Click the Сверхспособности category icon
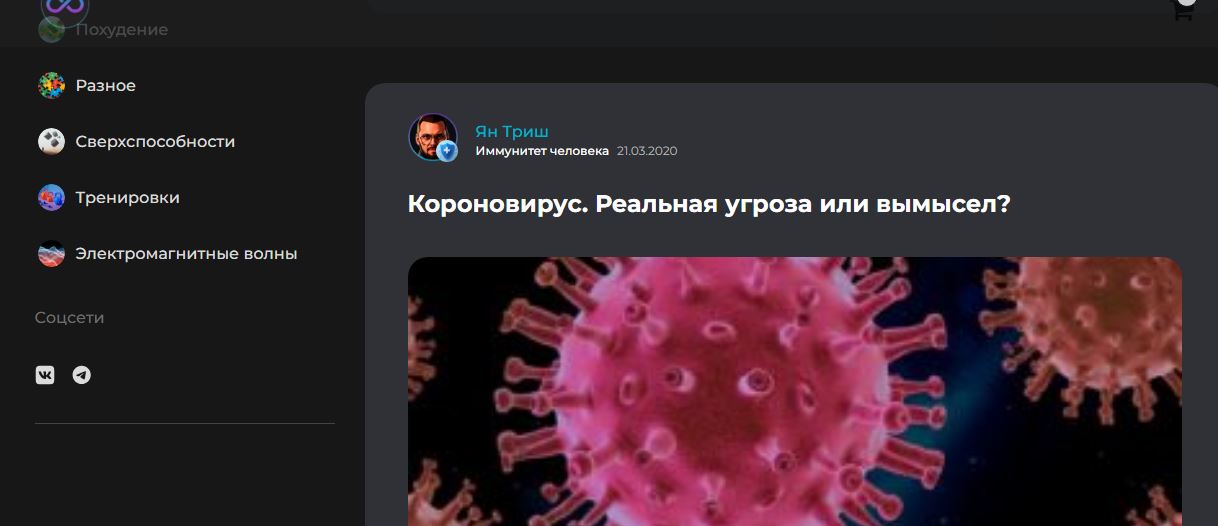Image resolution: width=1218 pixels, height=526 pixels. (x=51, y=142)
